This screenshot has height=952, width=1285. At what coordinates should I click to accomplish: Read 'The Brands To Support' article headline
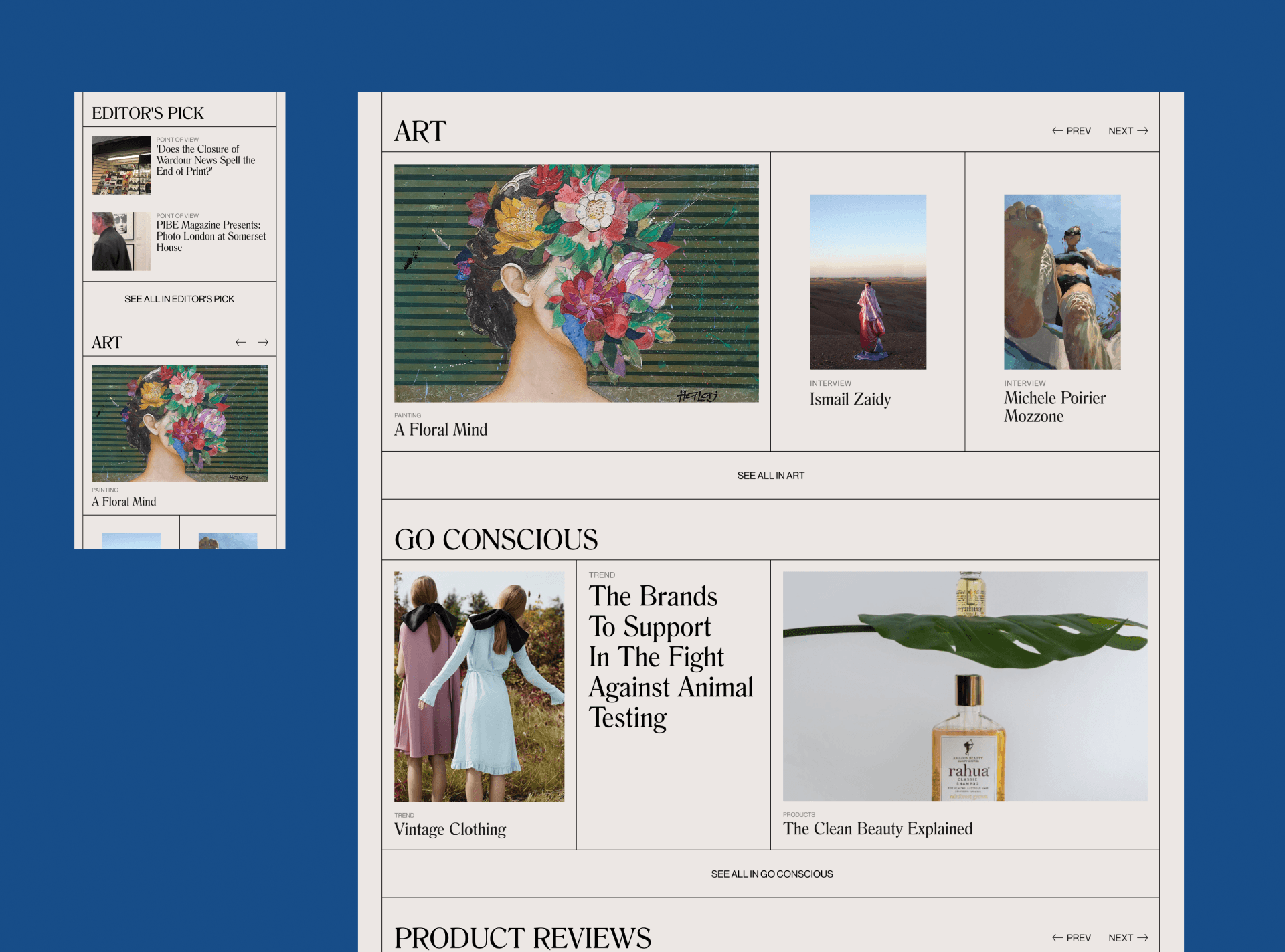pyautogui.click(x=670, y=657)
